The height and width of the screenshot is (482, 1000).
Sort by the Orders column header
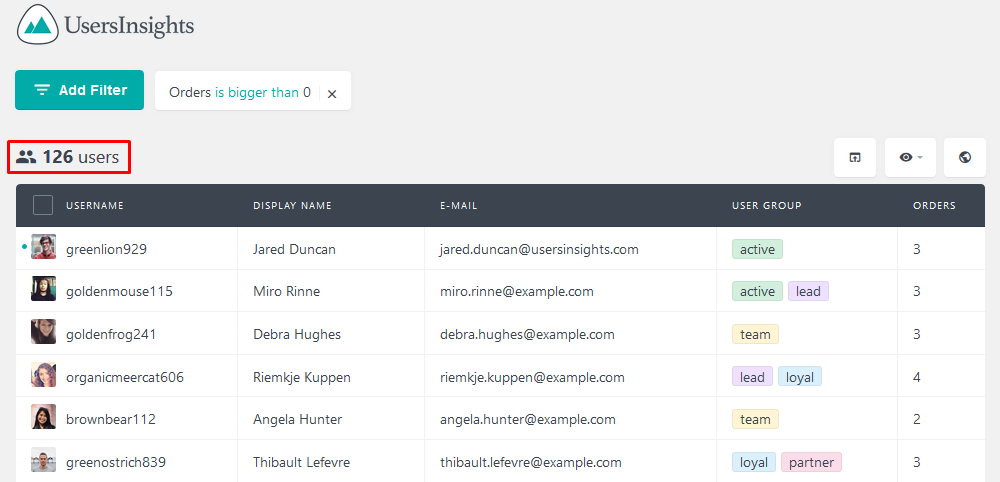click(934, 206)
